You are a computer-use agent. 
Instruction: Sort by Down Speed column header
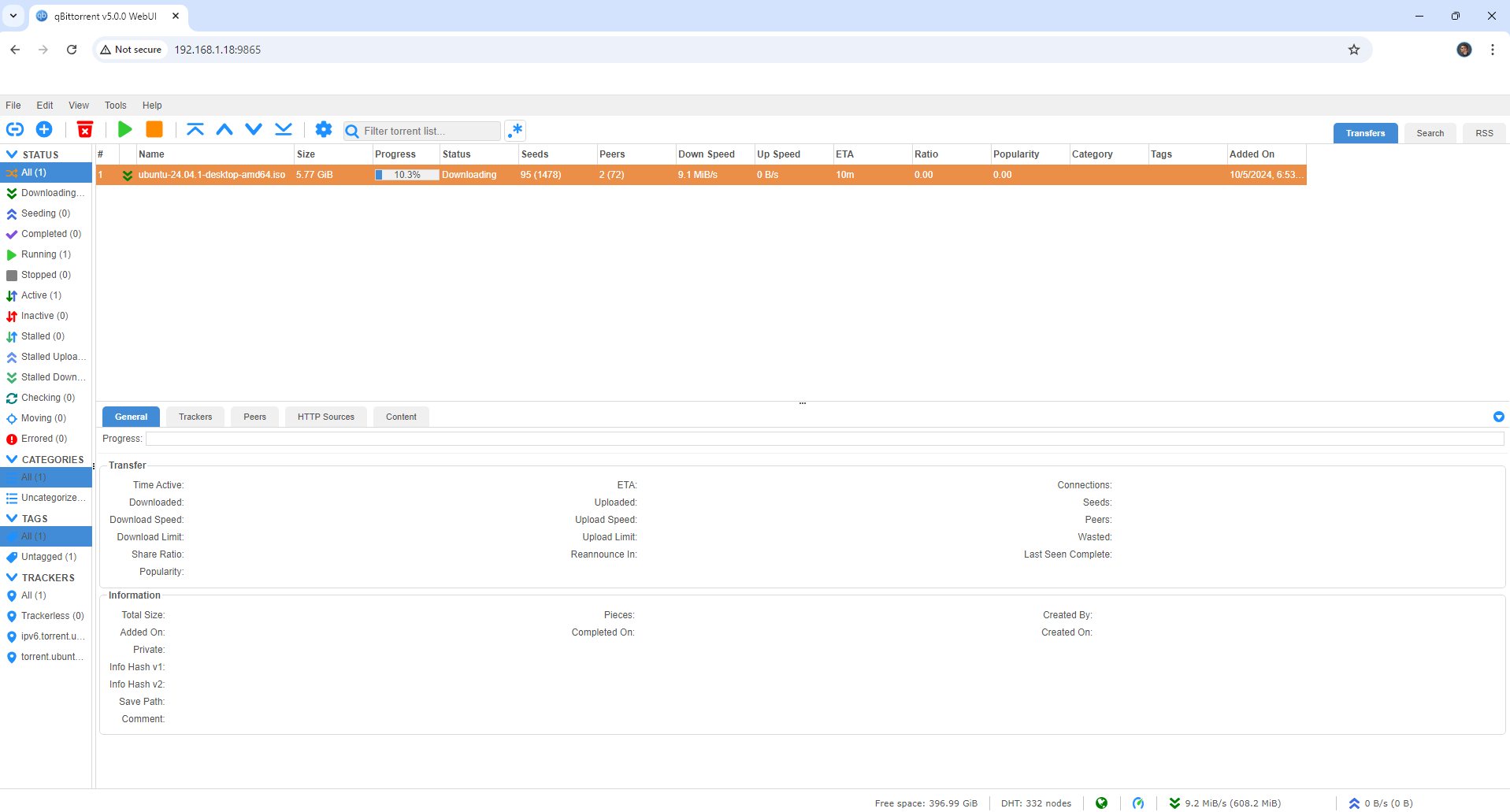[x=714, y=154]
